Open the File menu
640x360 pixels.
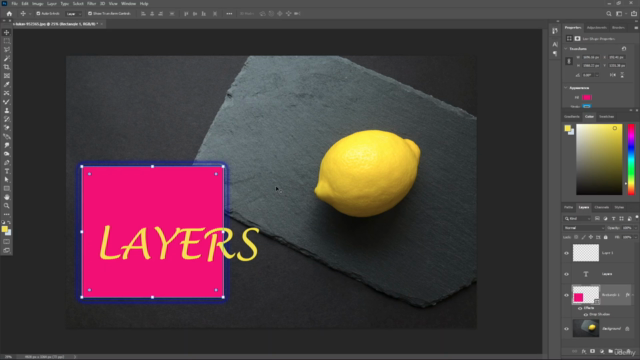(x=14, y=4)
